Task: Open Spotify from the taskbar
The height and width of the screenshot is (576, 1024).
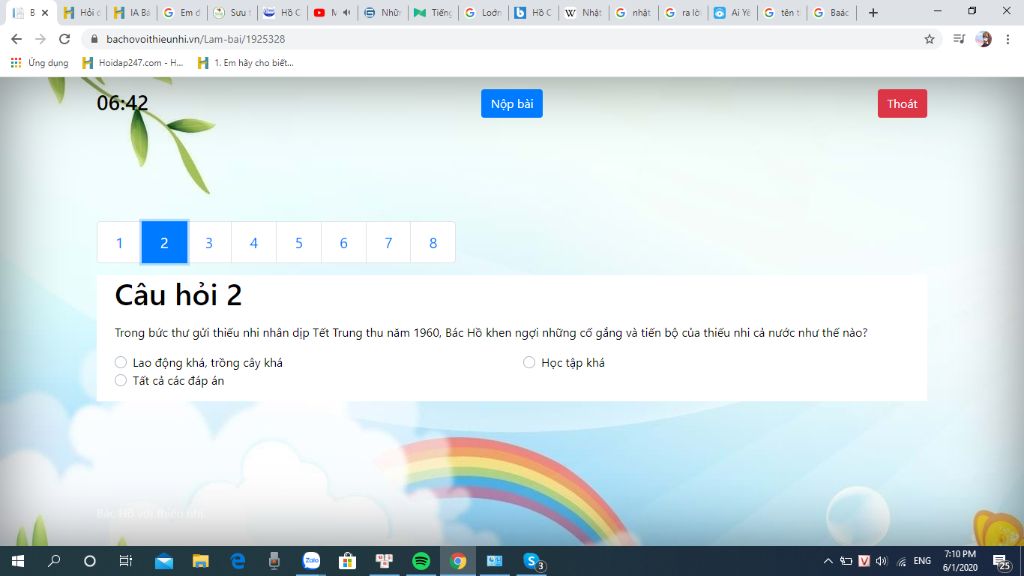Action: (421, 560)
